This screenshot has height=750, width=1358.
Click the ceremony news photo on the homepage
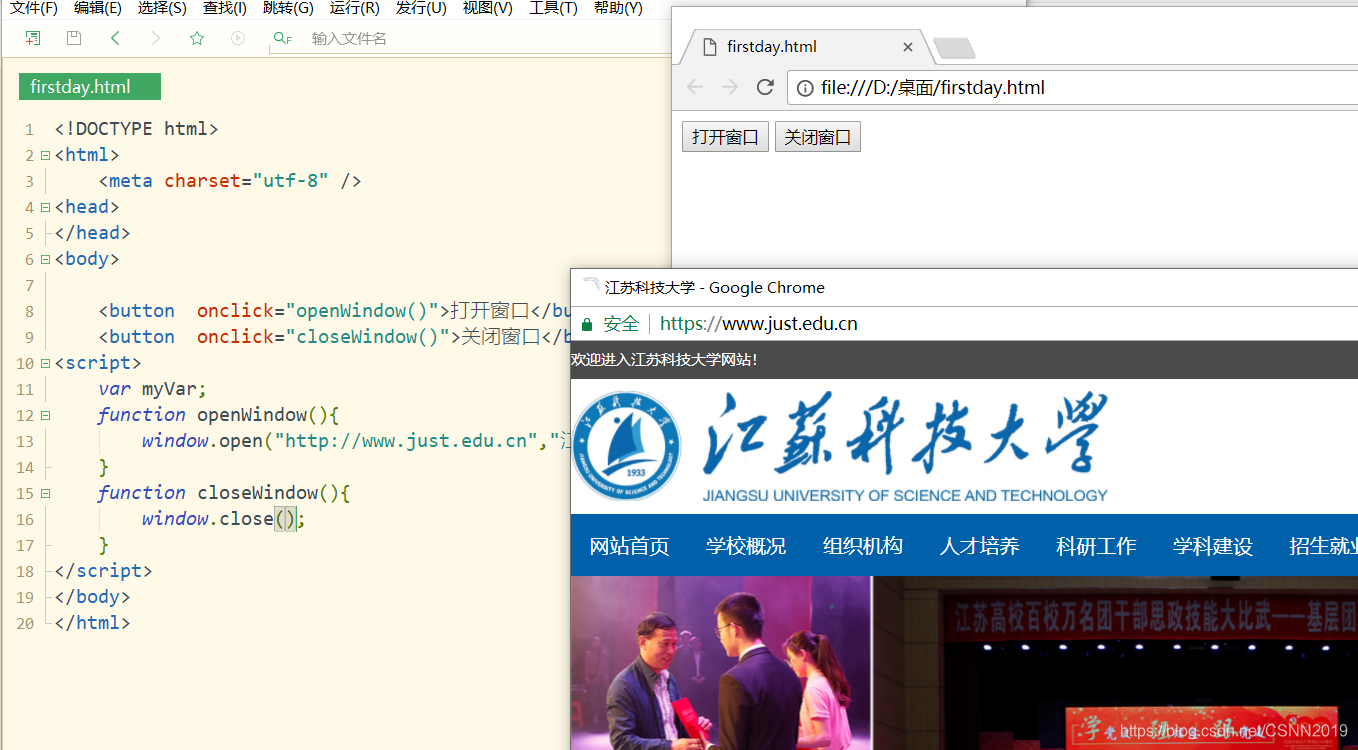coord(720,662)
